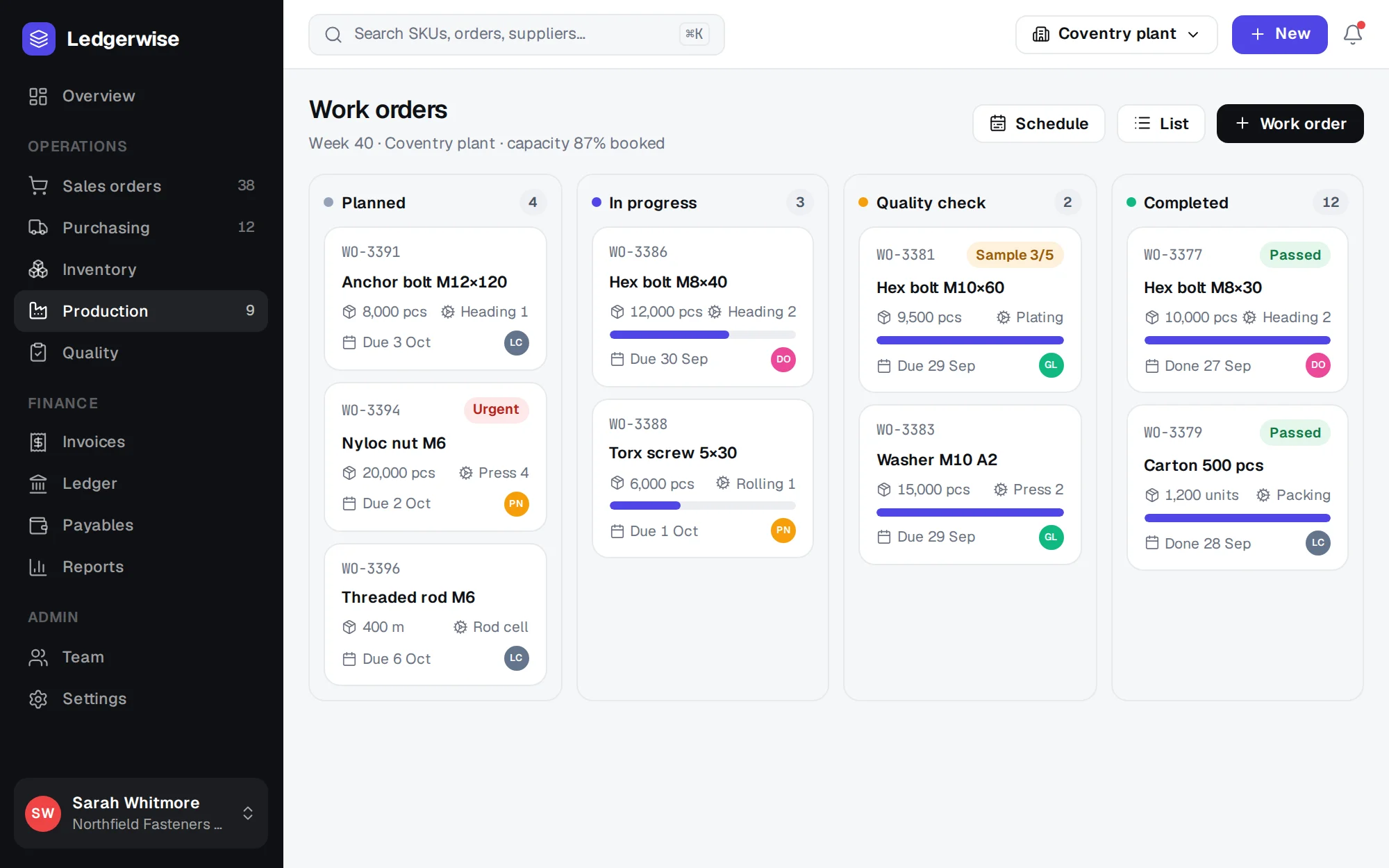The image size is (1389, 868).
Task: Click LC avatar on WO-3391 card
Action: tap(516, 342)
